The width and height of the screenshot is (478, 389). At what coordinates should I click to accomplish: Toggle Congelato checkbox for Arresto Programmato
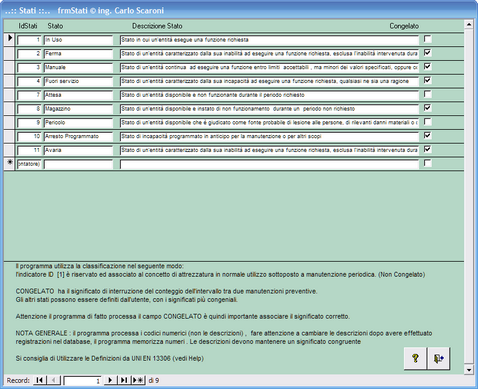[428, 136]
